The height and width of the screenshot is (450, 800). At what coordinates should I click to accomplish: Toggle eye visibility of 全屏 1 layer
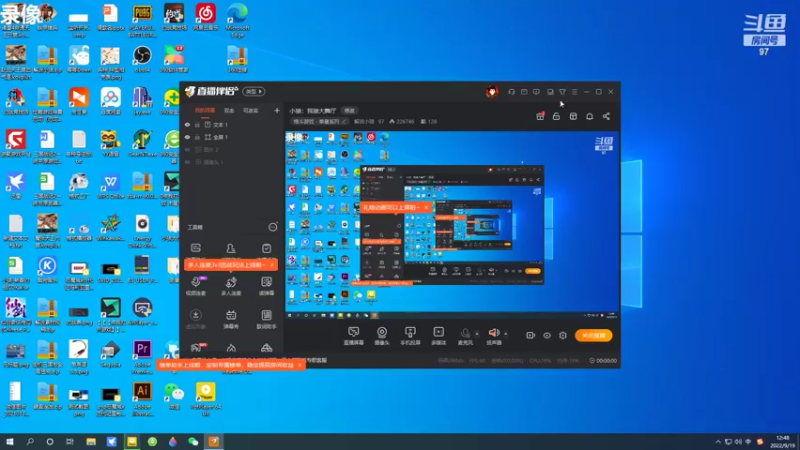coord(187,137)
